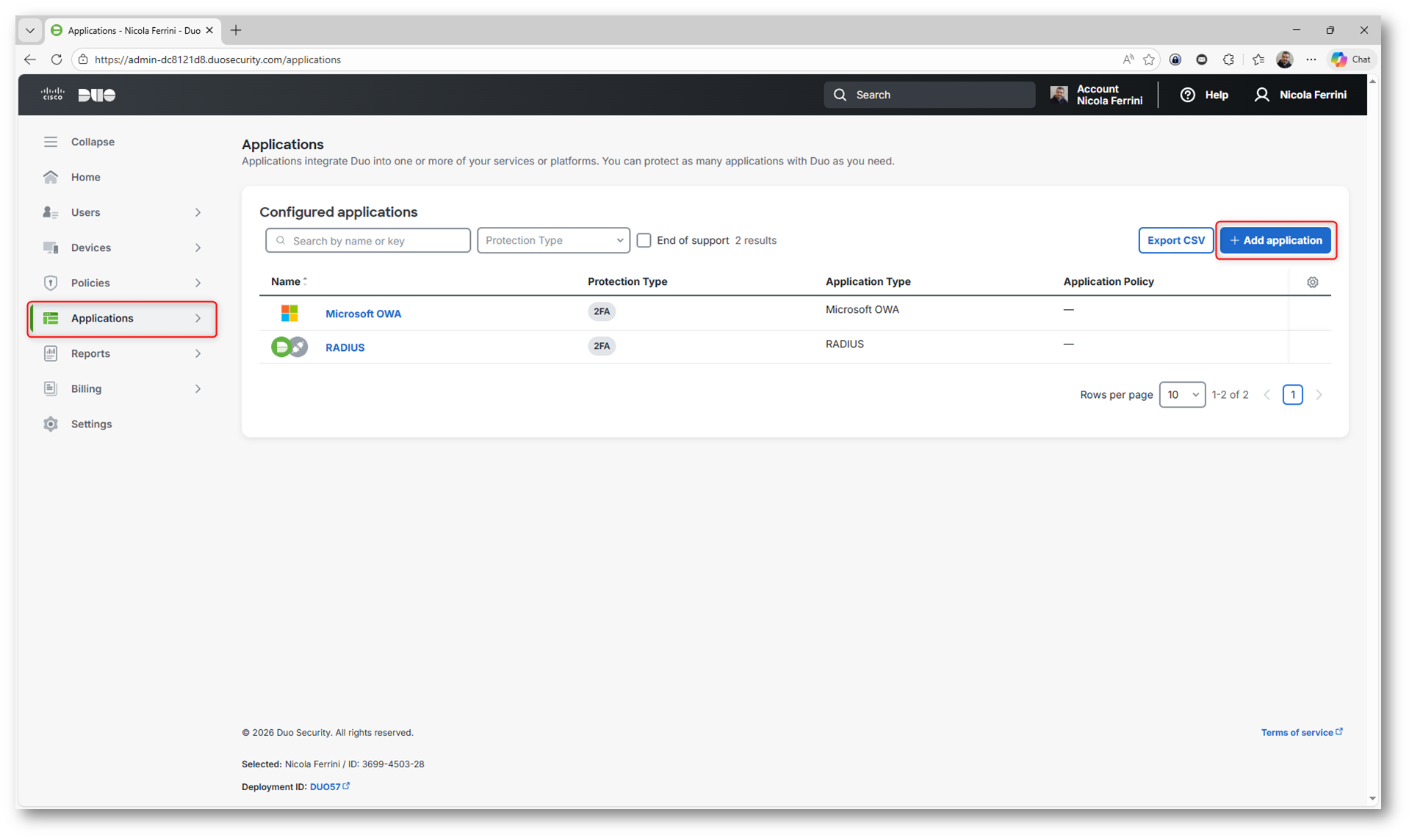Screen dimensions: 1412x840
Task: Click the Export CSV button
Action: click(x=1175, y=240)
